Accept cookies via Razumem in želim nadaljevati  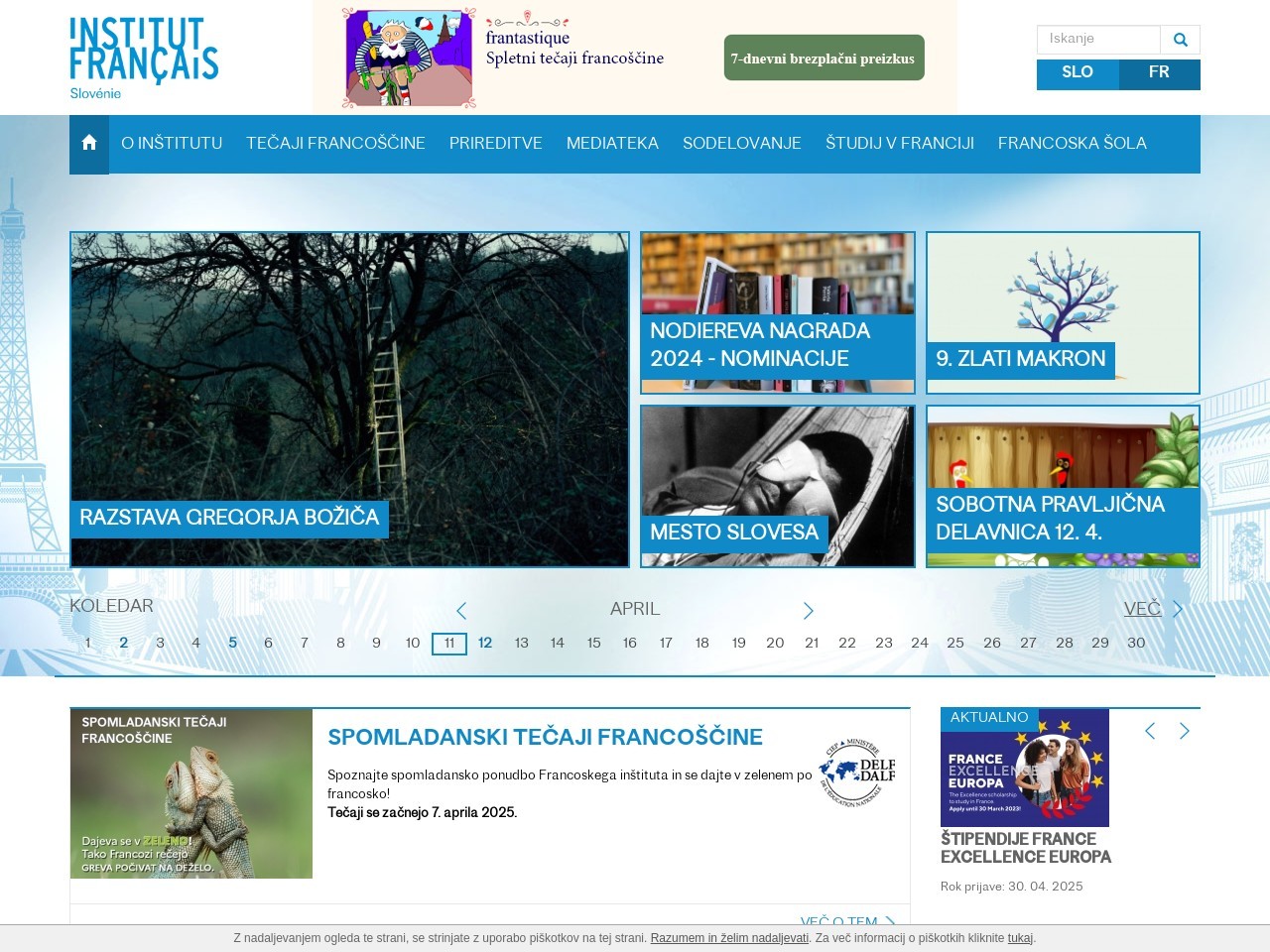click(729, 938)
